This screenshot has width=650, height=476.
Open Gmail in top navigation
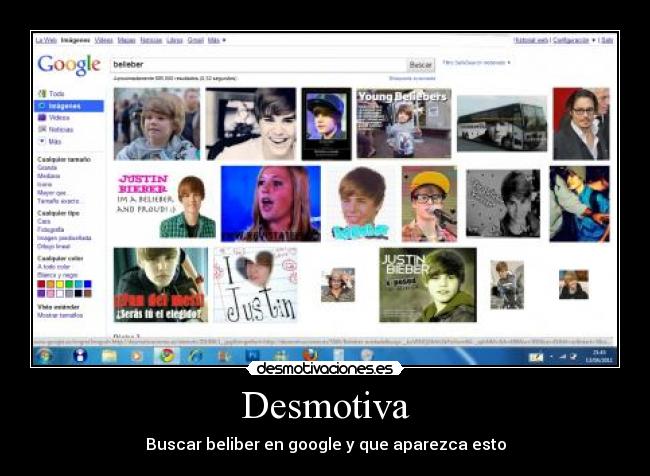coord(195,40)
